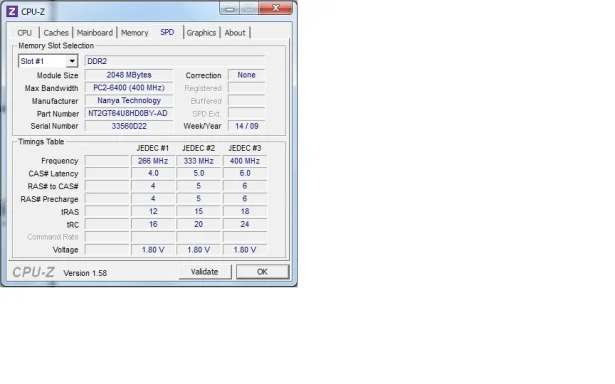Select the Week/Year value 14 / 09
The image size is (615, 384).
[x=246, y=126]
